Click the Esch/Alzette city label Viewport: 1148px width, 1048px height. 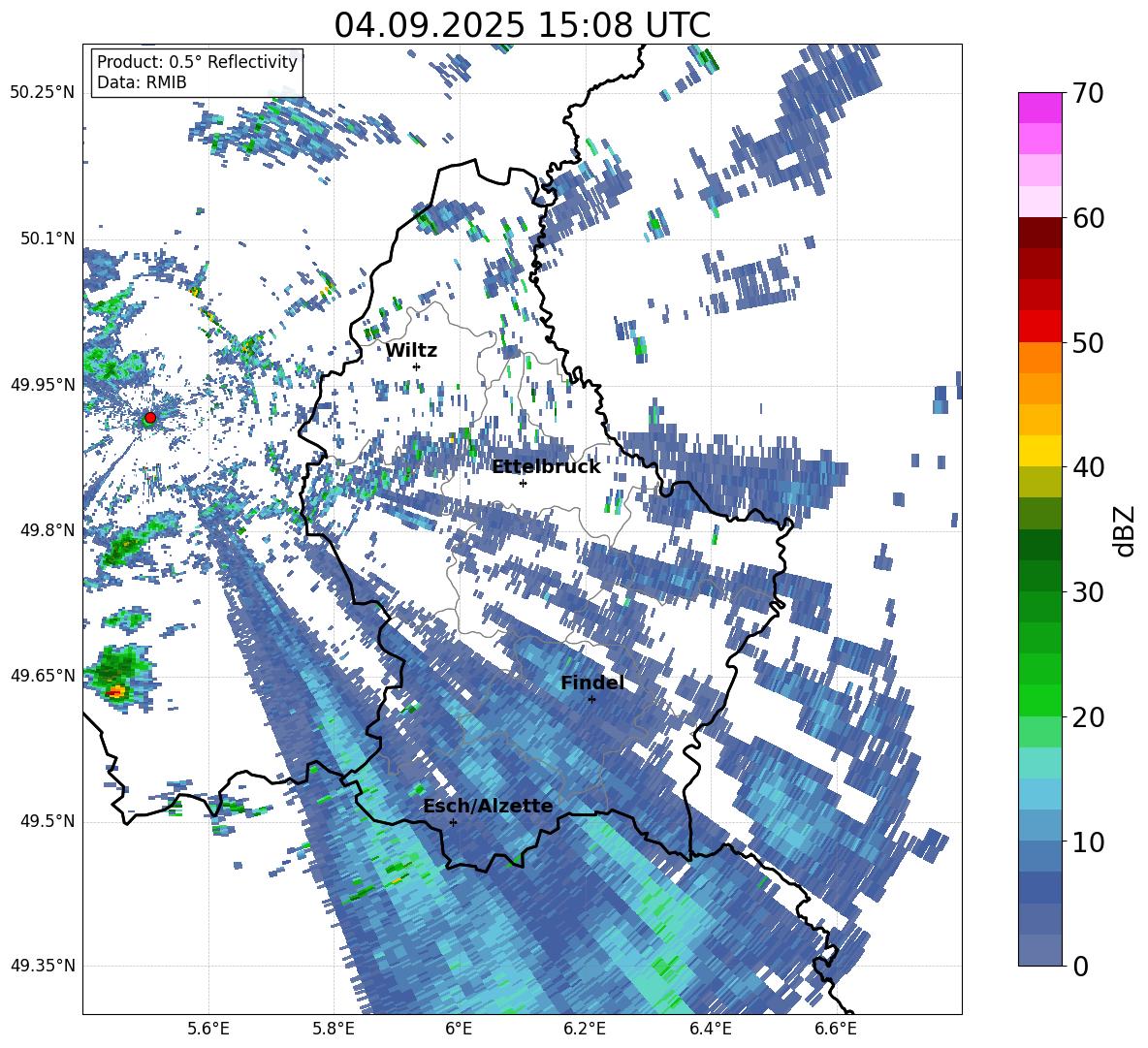pos(489,807)
